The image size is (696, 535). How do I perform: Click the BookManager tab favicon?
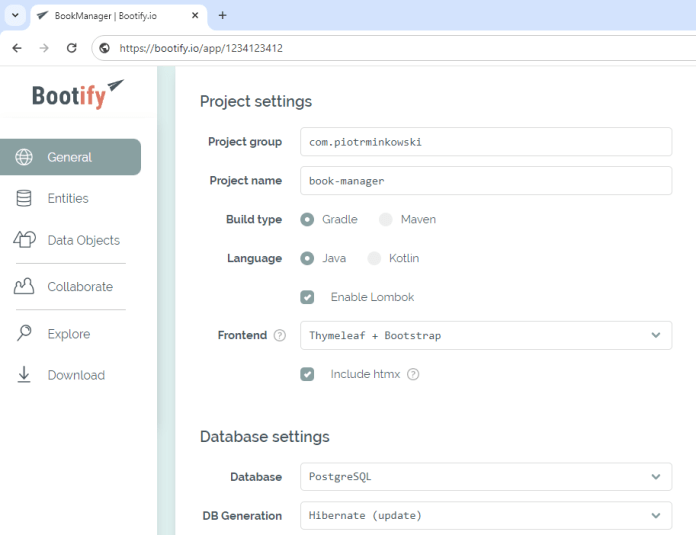[x=42, y=16]
